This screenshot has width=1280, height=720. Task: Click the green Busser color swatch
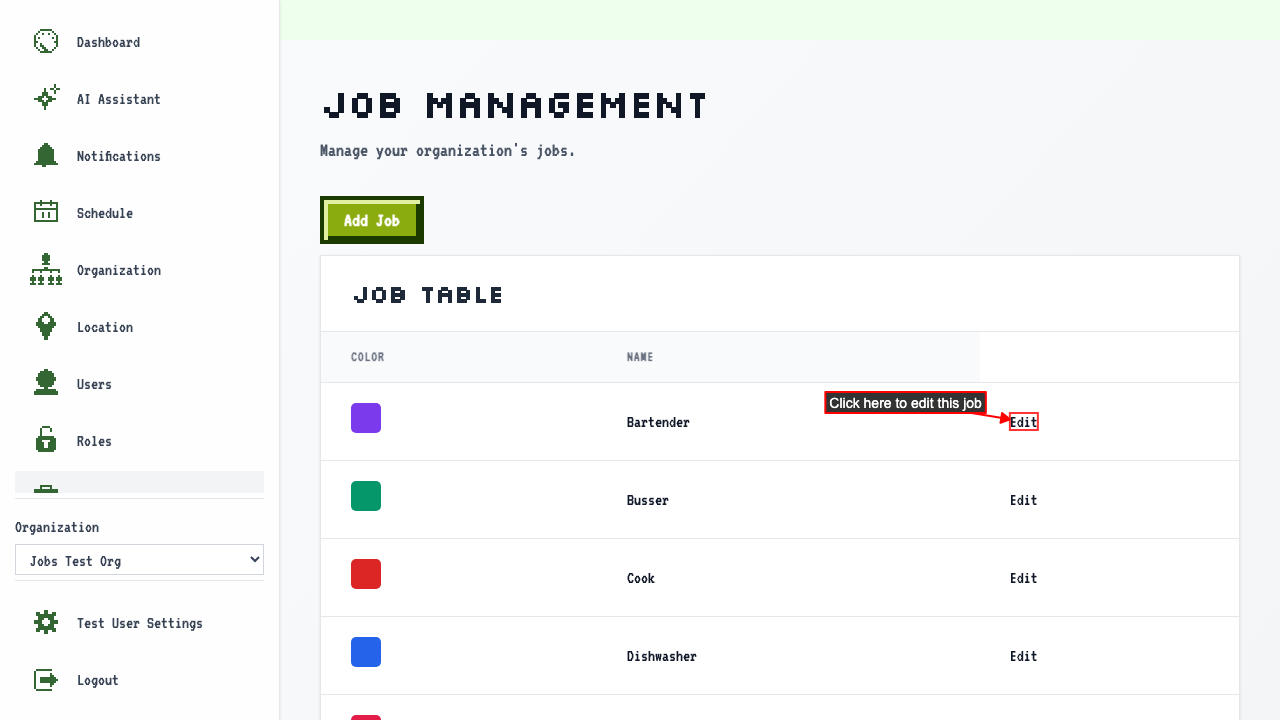[366, 496]
